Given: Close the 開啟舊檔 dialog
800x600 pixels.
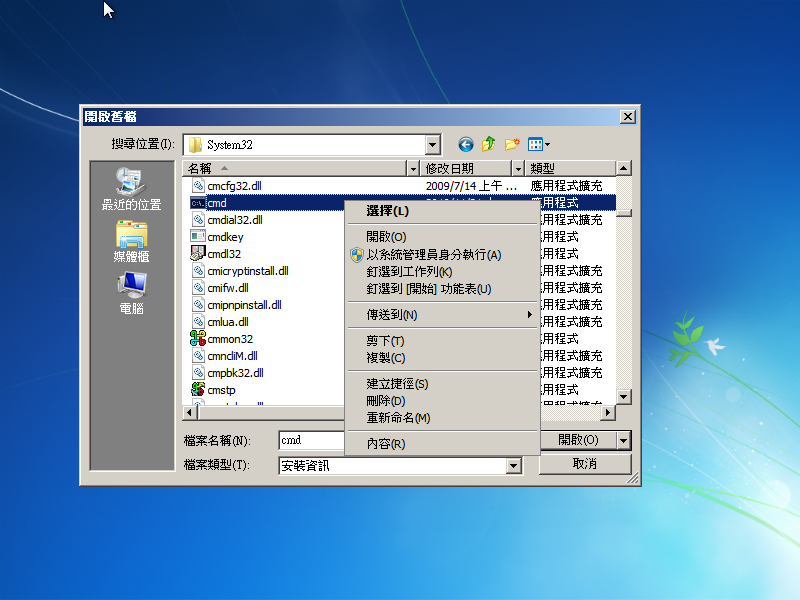Looking at the screenshot, I should click(x=628, y=117).
